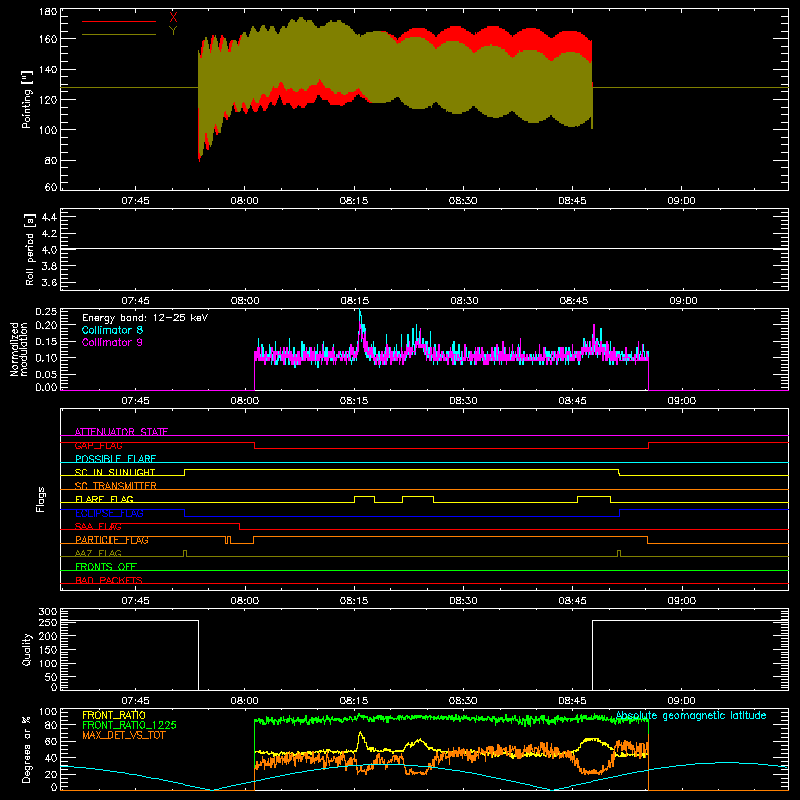Click the red X legend letter
Screen dimensions: 800x800
173,17
